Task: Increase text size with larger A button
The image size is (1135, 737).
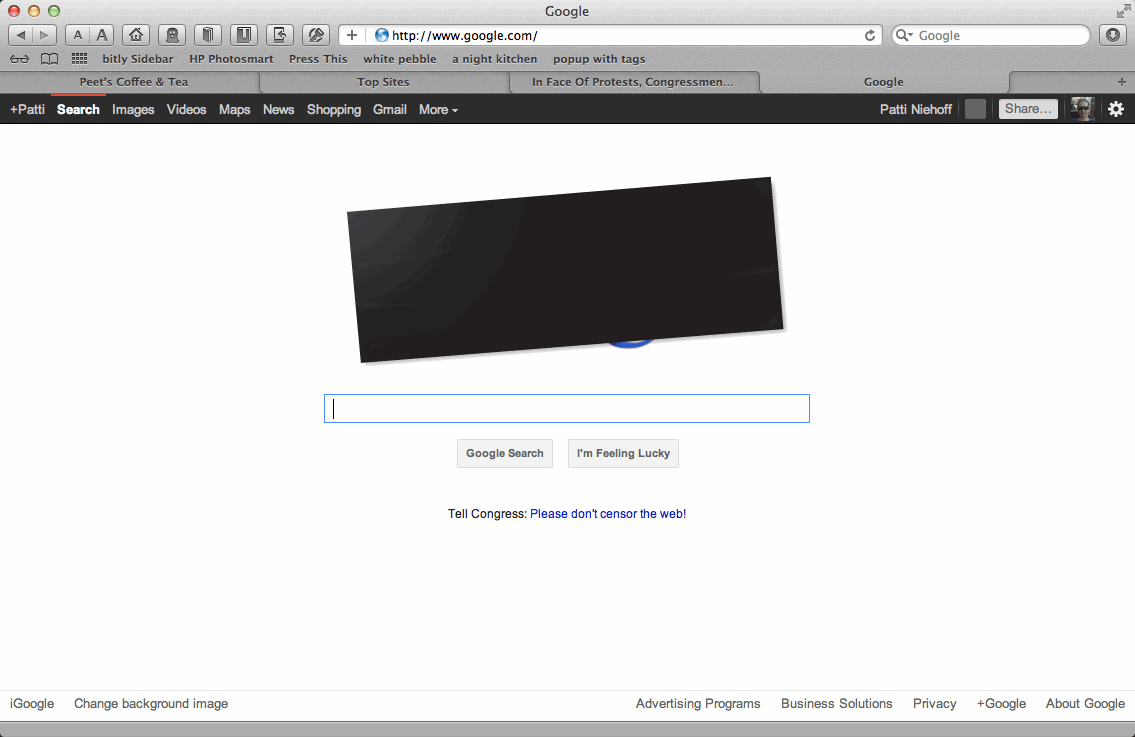Action: click(102, 35)
